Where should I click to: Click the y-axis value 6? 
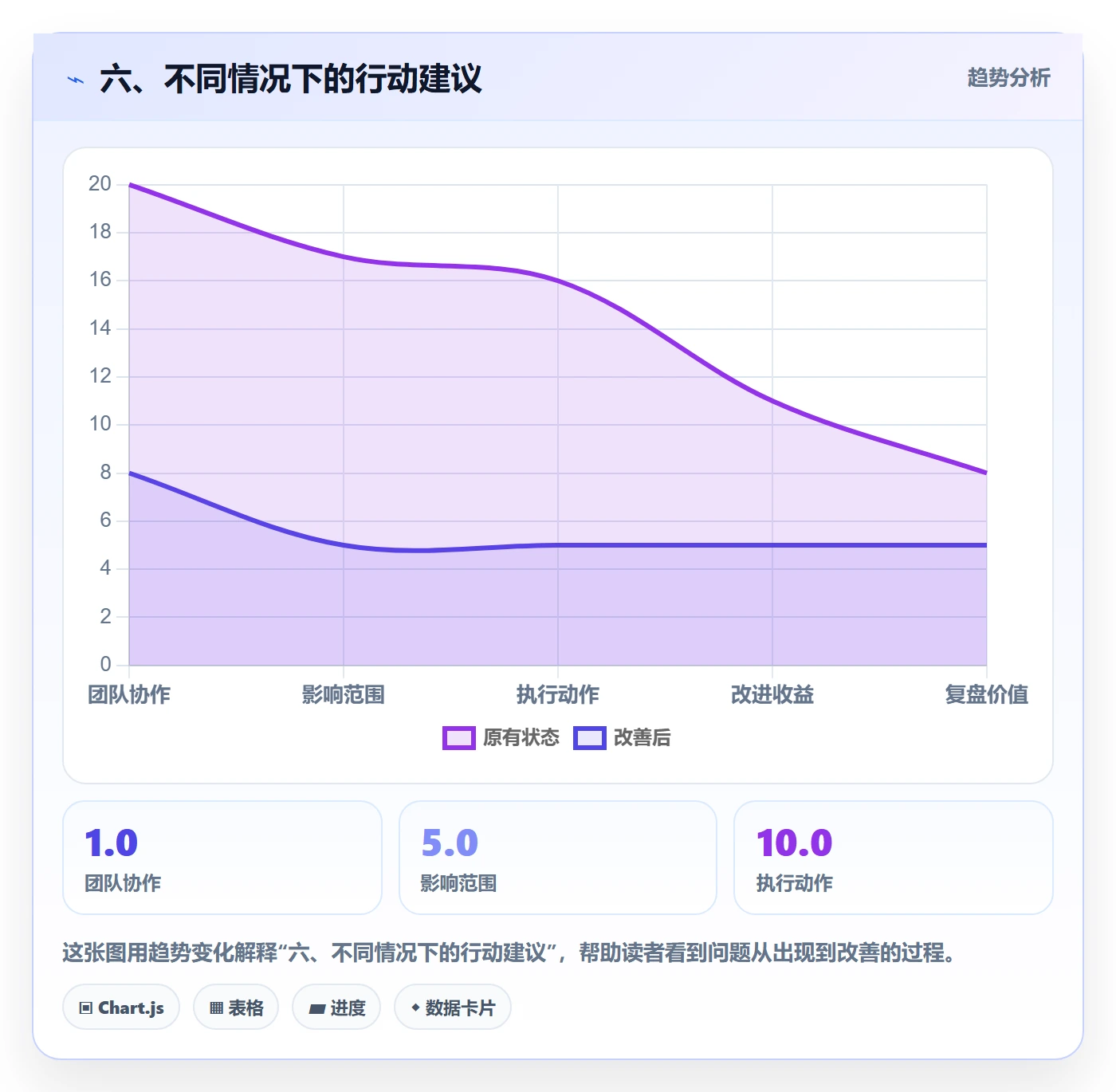pos(105,520)
